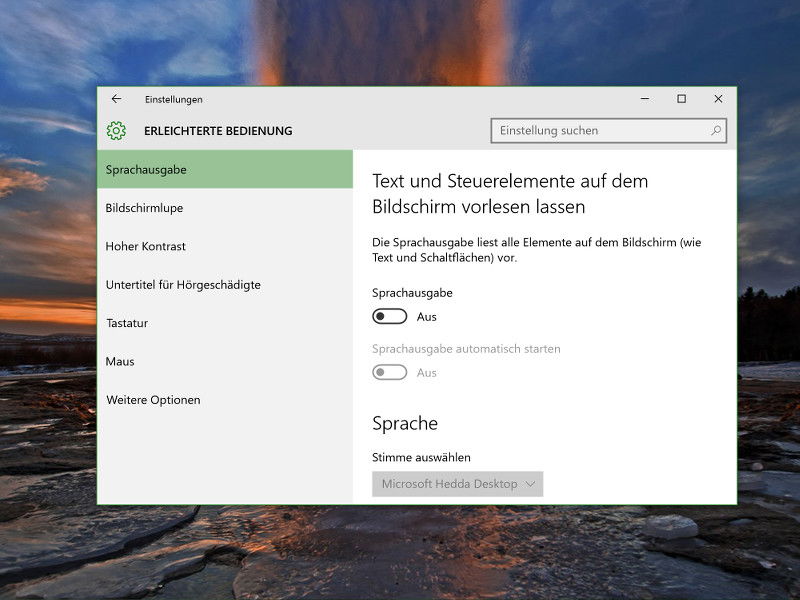Toggle 'Sprachausgabe automatisch starten' switch
800x600 pixels.
(x=390, y=372)
